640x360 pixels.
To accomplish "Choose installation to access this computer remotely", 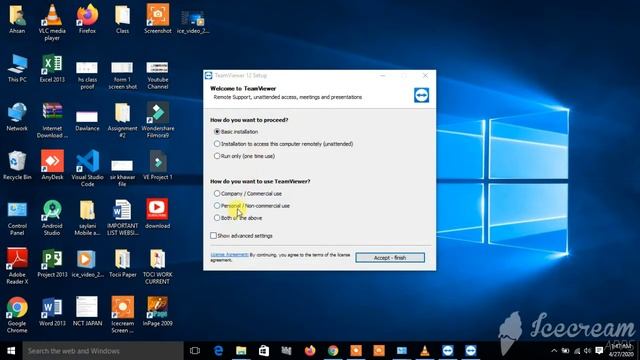I will tap(217, 144).
